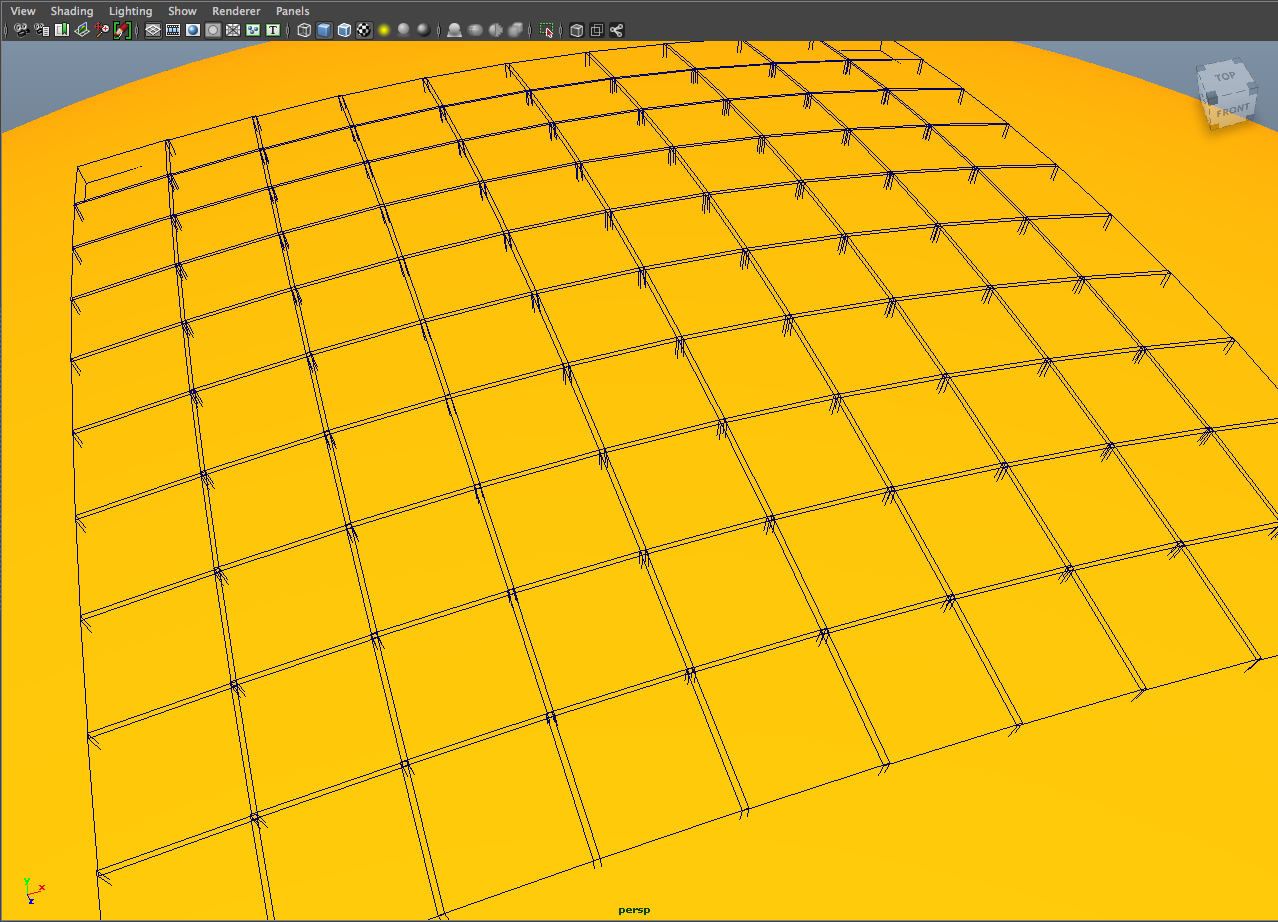The width and height of the screenshot is (1278, 922).
Task: Open the Camera Attributes icon
Action: pyautogui.click(x=42, y=30)
